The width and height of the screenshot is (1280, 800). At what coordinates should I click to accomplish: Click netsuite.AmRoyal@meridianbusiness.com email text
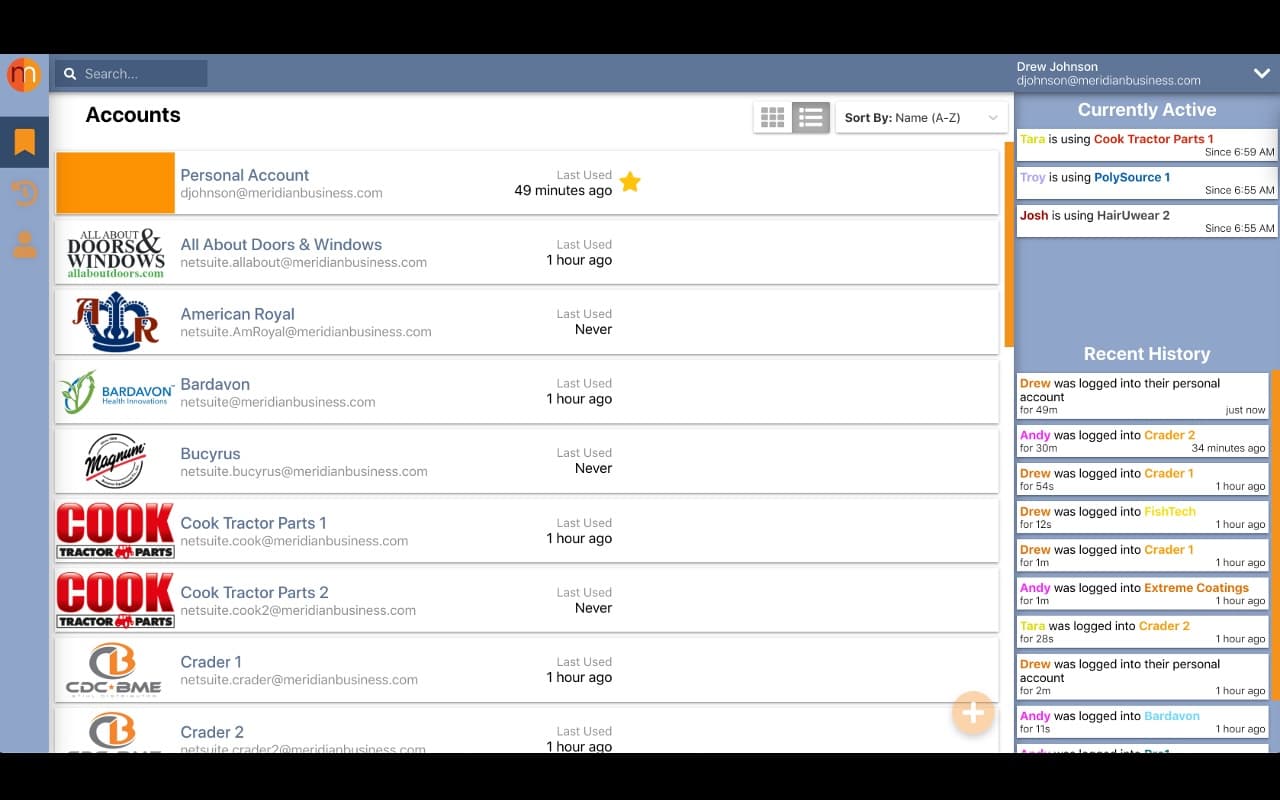(306, 332)
